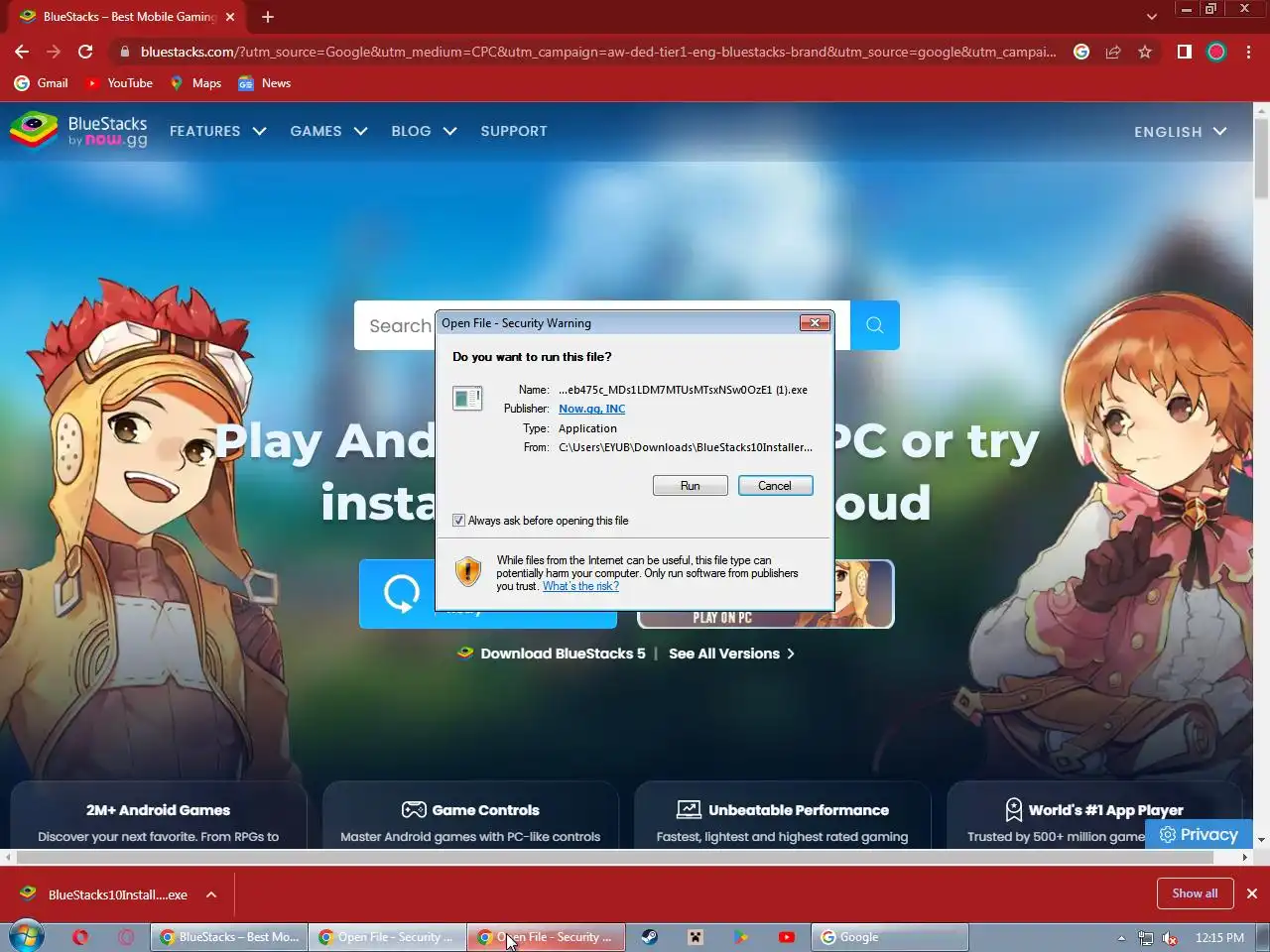Open Steam from the taskbar
Screen dimensions: 1270x952
click(x=650, y=937)
